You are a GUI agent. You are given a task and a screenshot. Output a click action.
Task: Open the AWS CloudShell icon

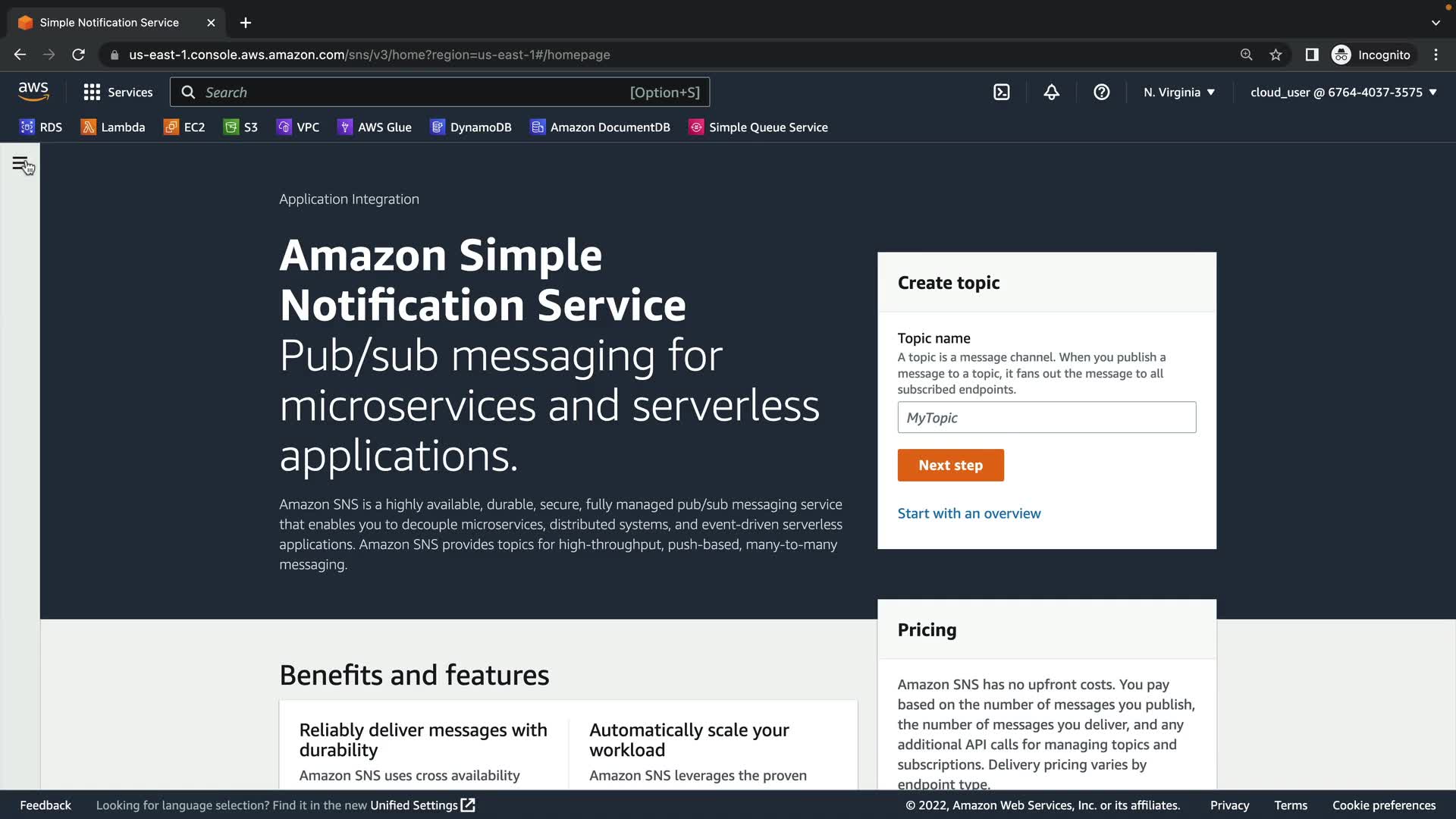pyautogui.click(x=1002, y=93)
